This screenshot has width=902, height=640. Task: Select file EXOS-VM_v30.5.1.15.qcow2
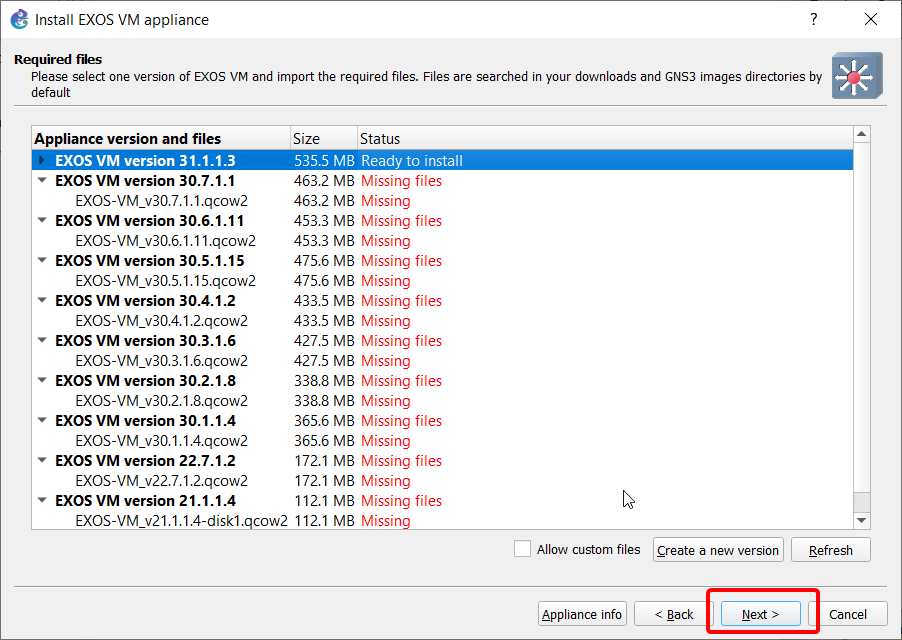(x=166, y=281)
